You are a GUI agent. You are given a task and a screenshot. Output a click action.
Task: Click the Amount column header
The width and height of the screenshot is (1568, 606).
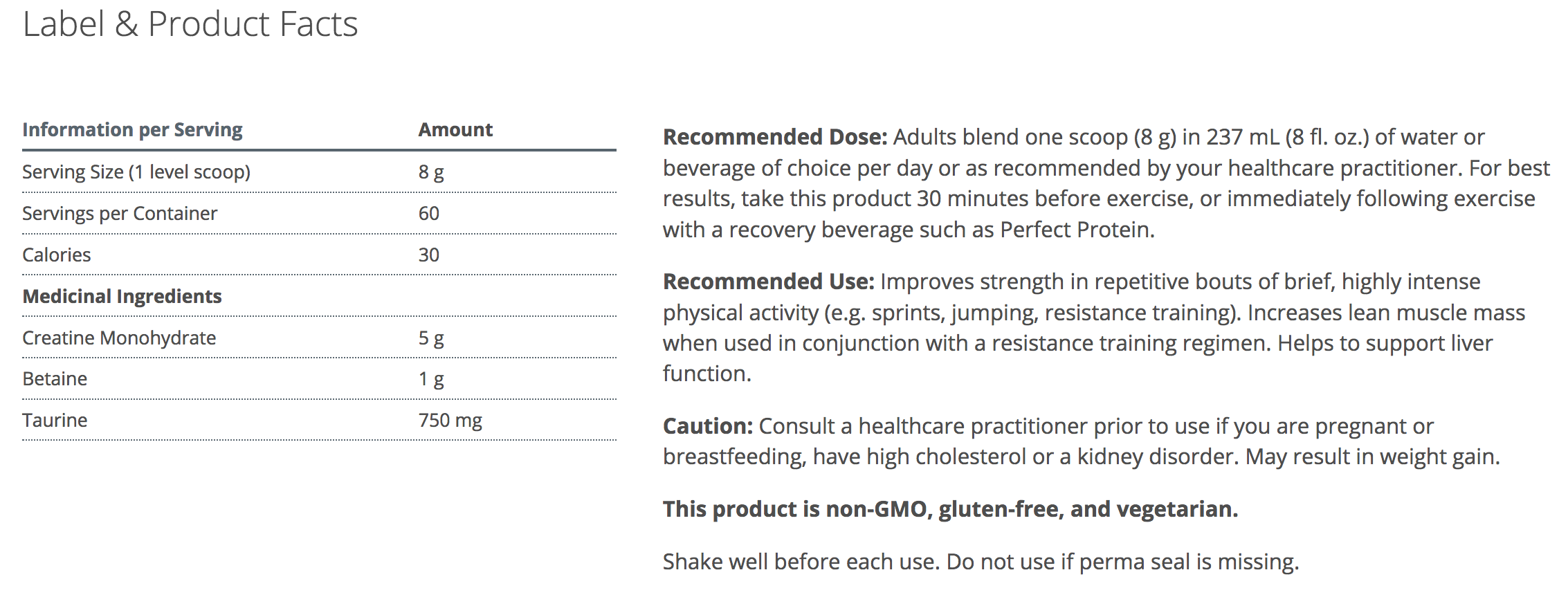pyautogui.click(x=455, y=130)
